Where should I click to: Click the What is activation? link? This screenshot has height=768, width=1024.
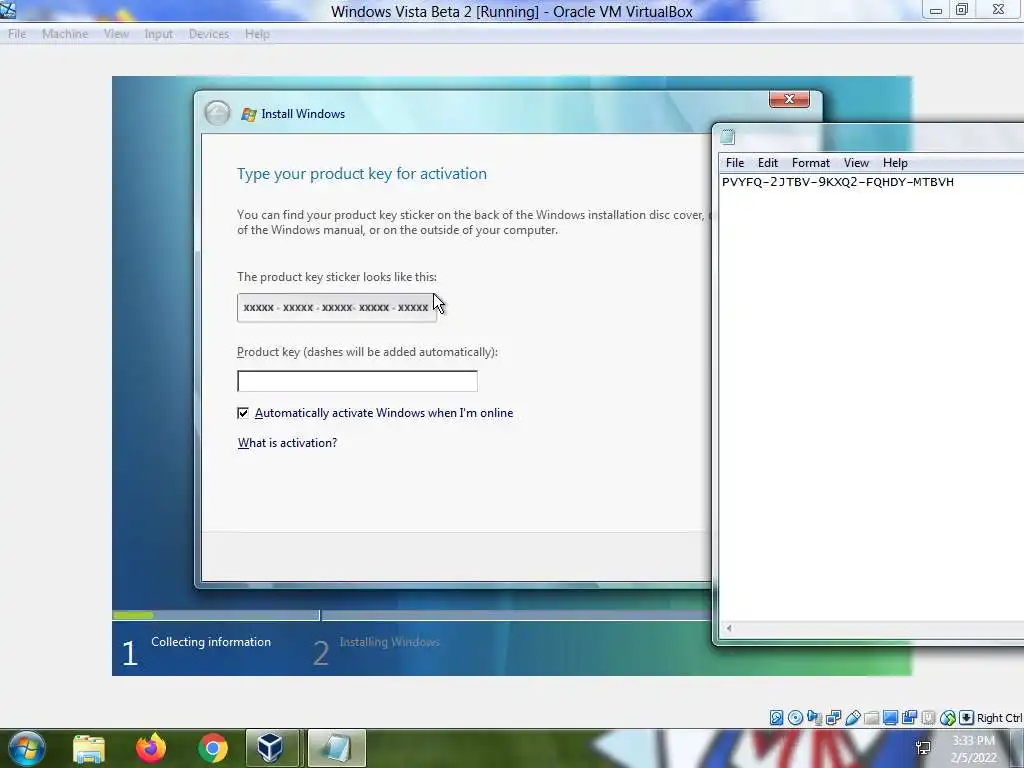tap(287, 443)
